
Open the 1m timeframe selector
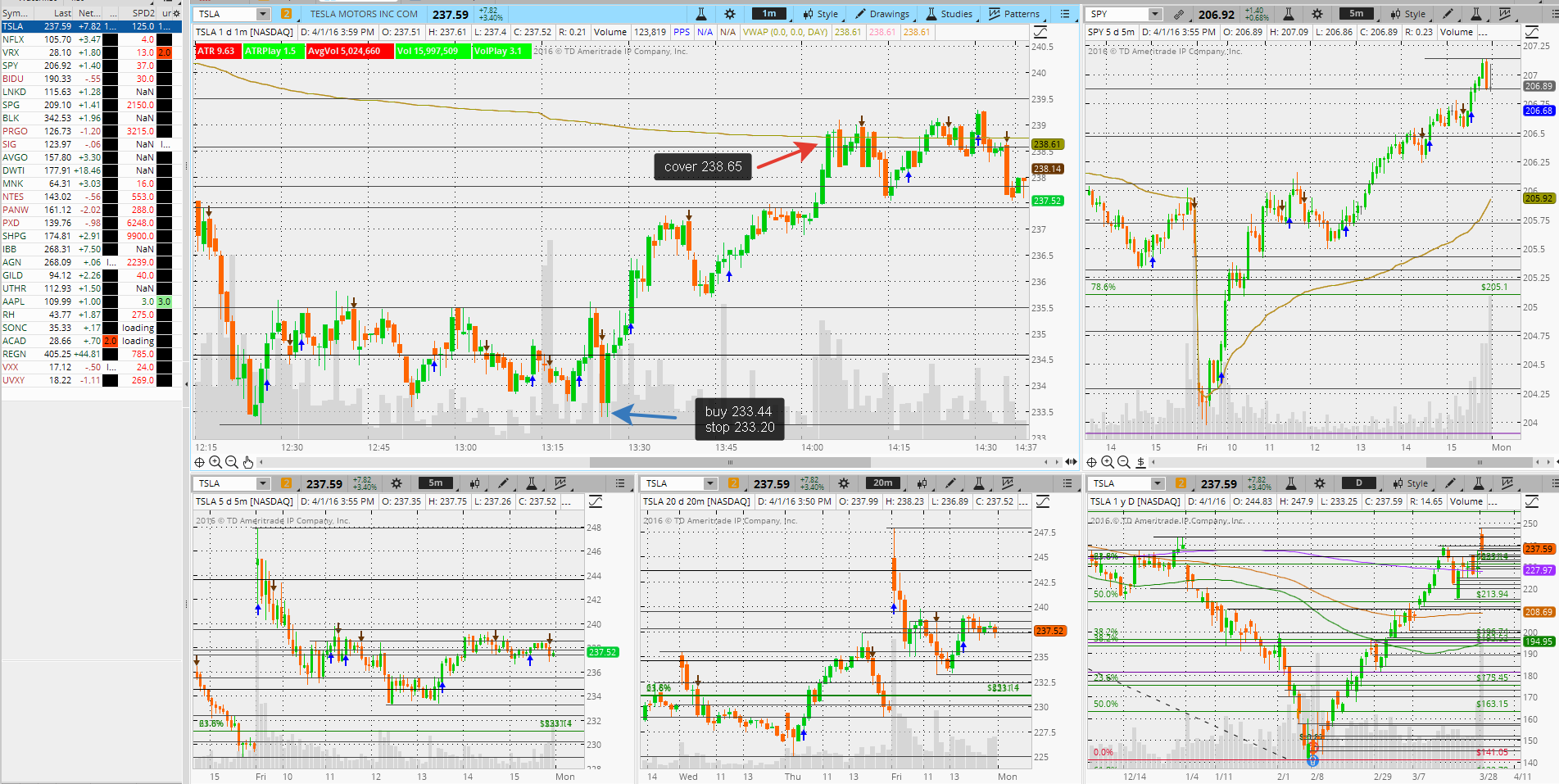click(769, 14)
